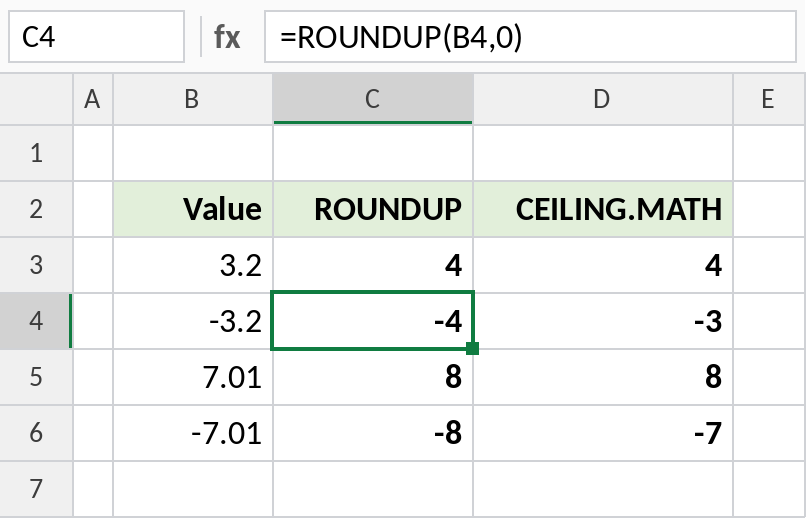The width and height of the screenshot is (806, 518).
Task: Select the "Value" header cell
Action: click(x=193, y=209)
